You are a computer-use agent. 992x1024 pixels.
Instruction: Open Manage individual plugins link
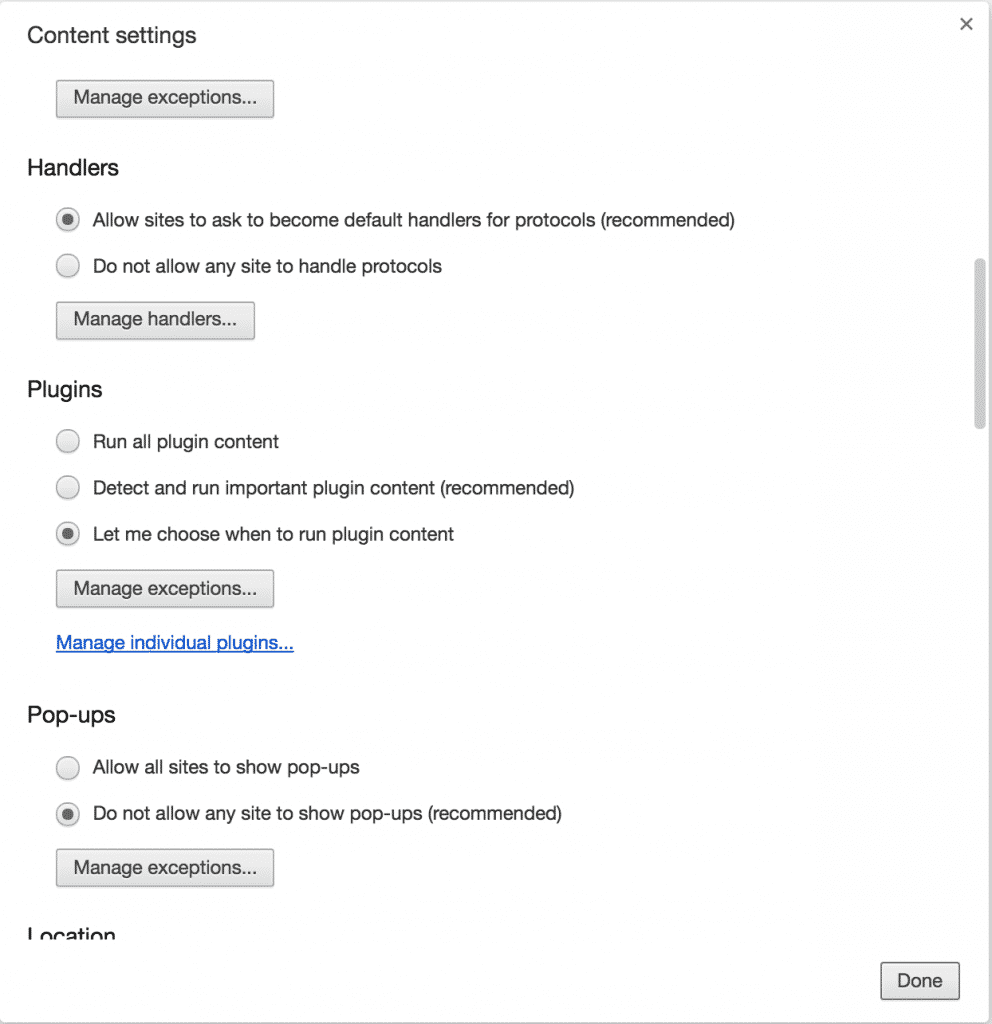click(x=175, y=643)
